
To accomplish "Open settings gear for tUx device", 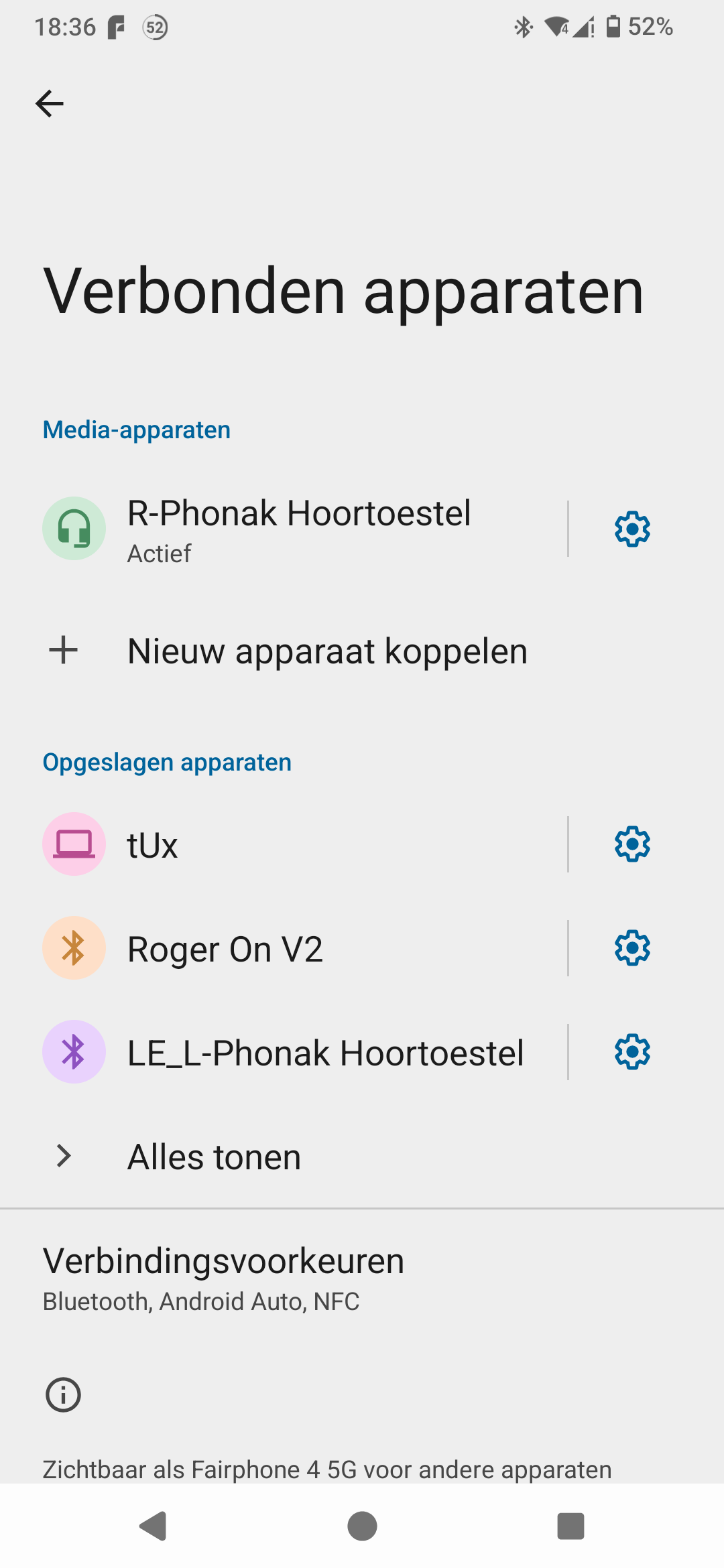I will pos(632,844).
